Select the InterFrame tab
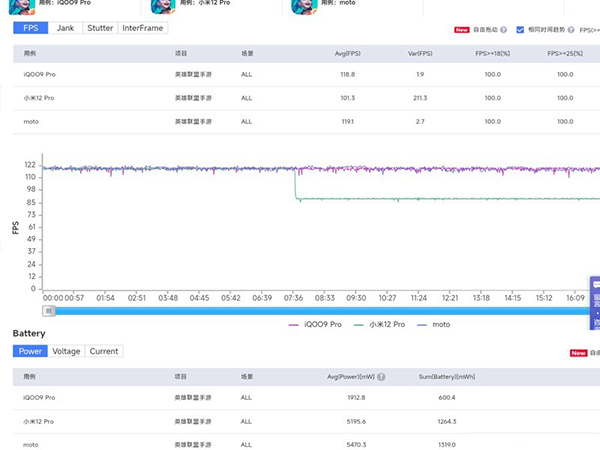 pos(142,28)
